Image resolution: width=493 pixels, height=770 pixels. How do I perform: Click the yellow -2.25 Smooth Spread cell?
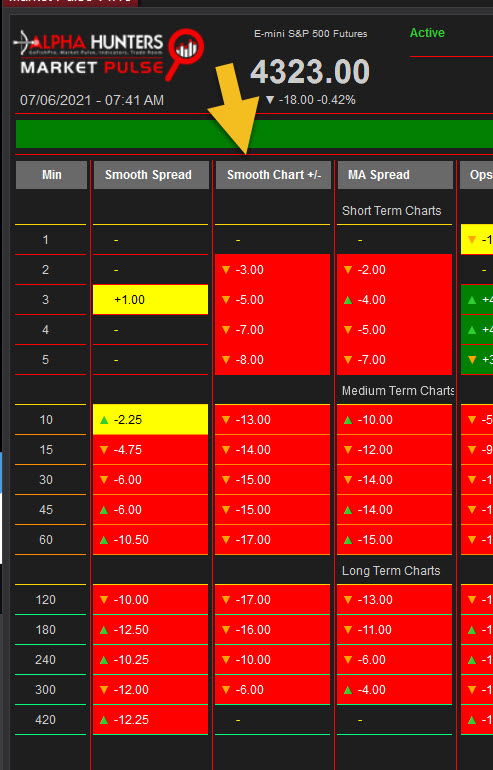tap(150, 419)
